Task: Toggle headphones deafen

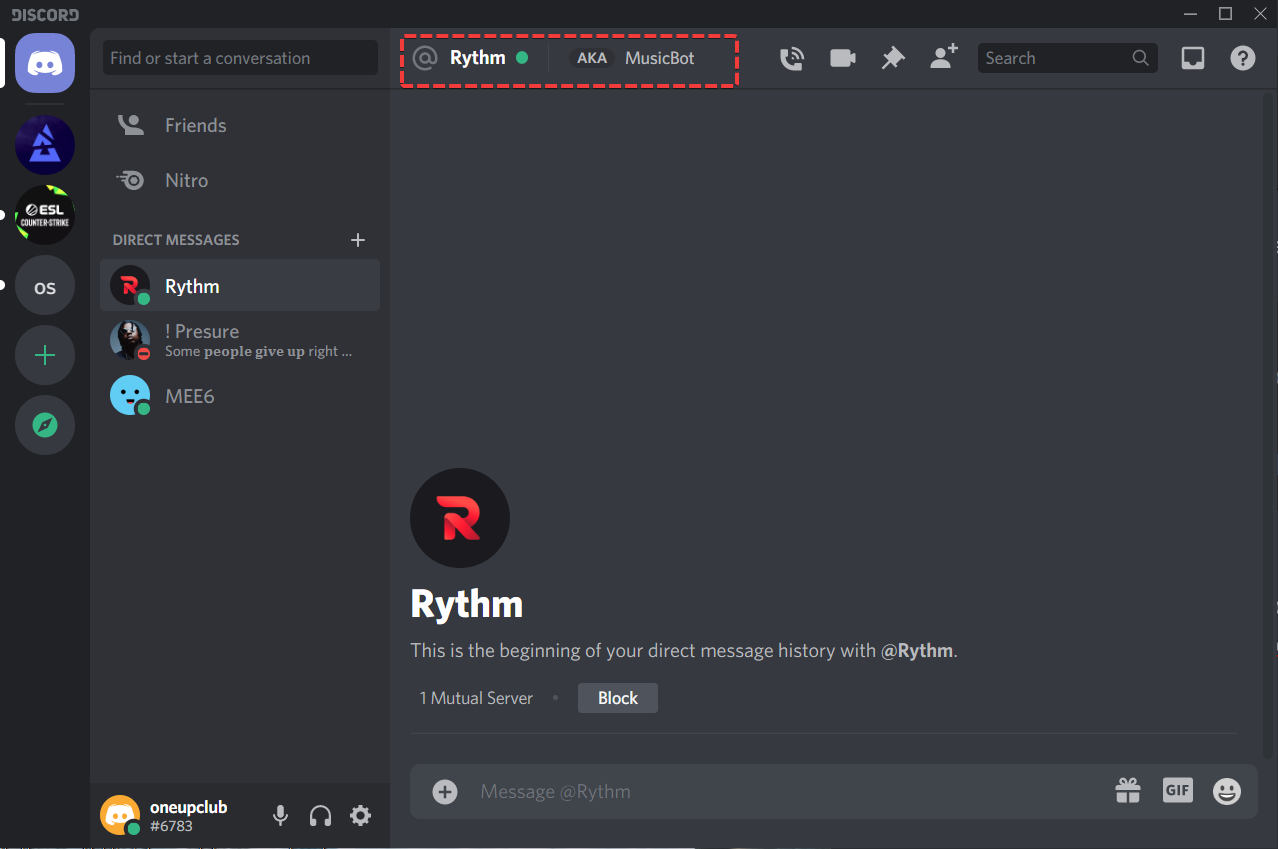Action: 320,816
